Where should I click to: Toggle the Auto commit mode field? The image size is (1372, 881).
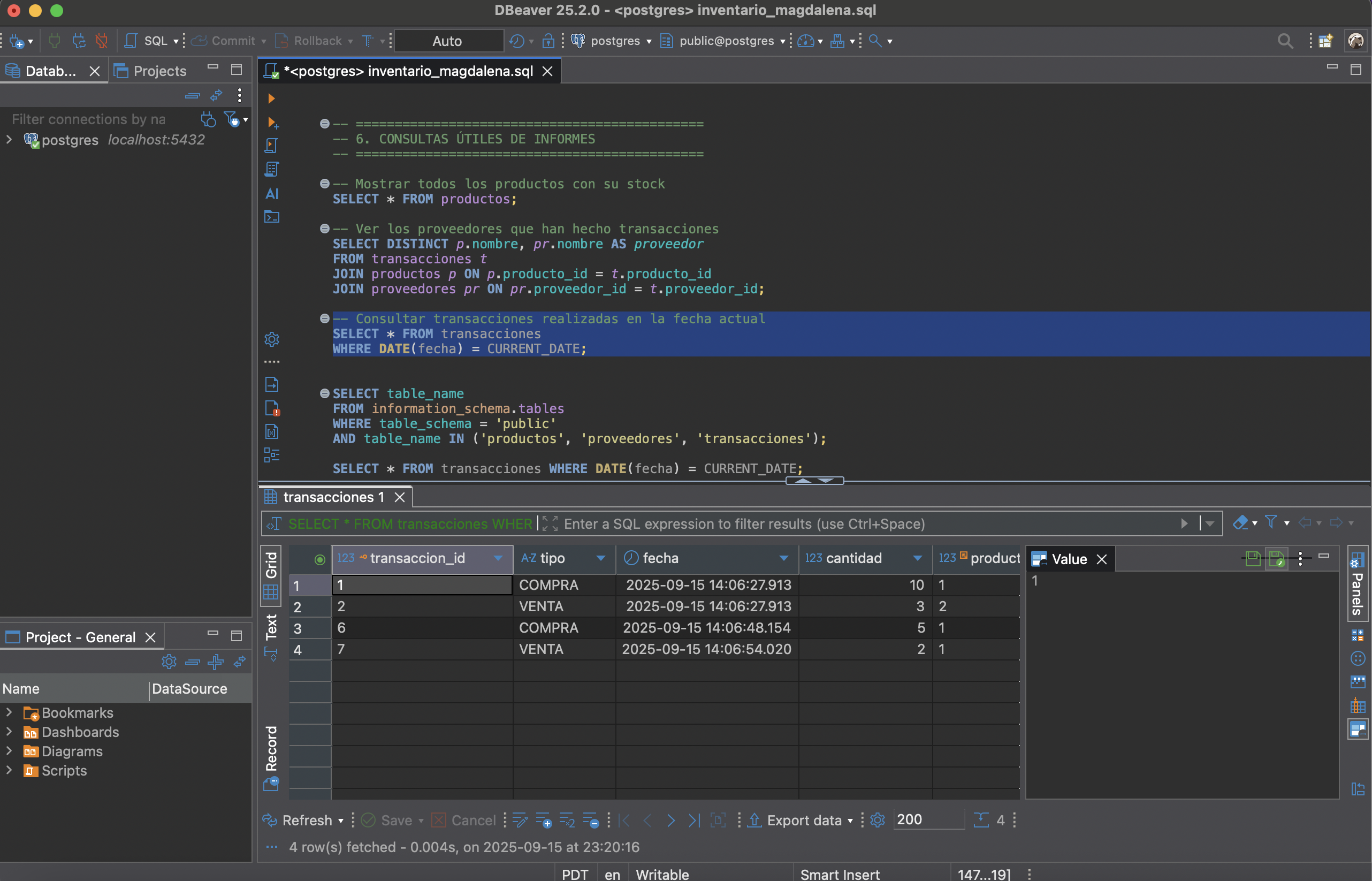tap(448, 41)
